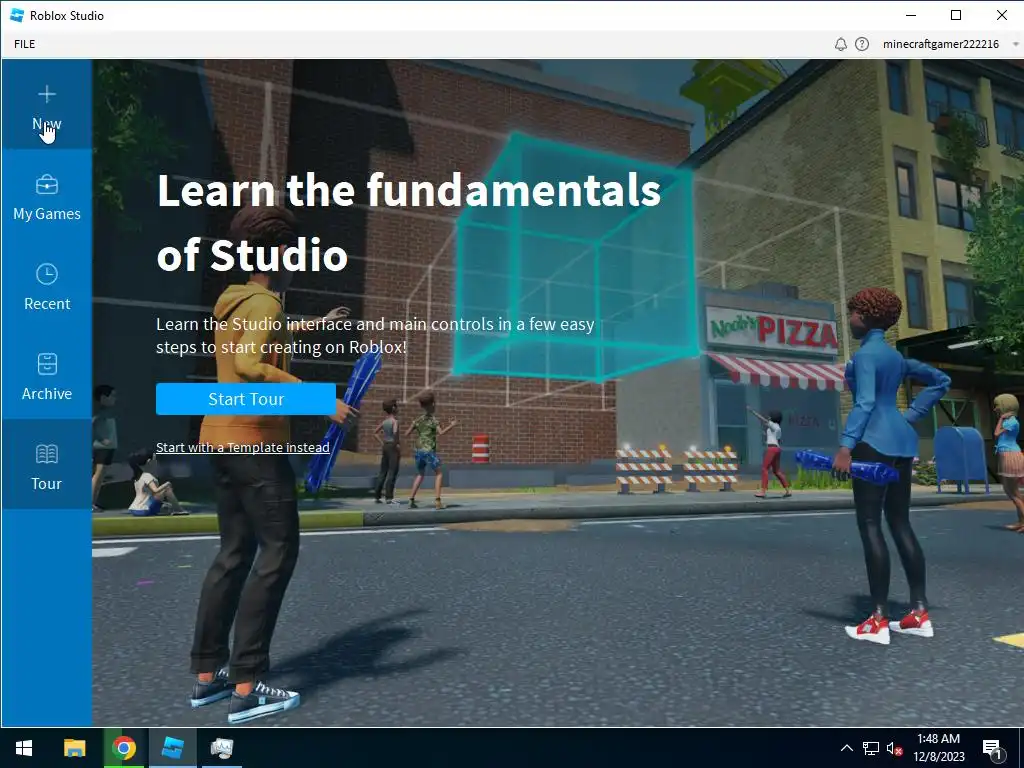The width and height of the screenshot is (1024, 768).
Task: Open the Archive sidebar tab
Action: click(46, 377)
